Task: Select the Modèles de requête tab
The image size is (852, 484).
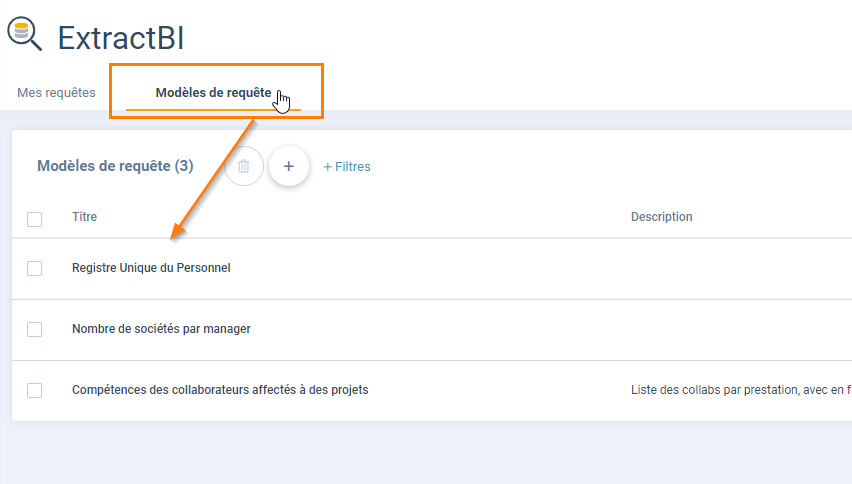Action: pos(213,93)
